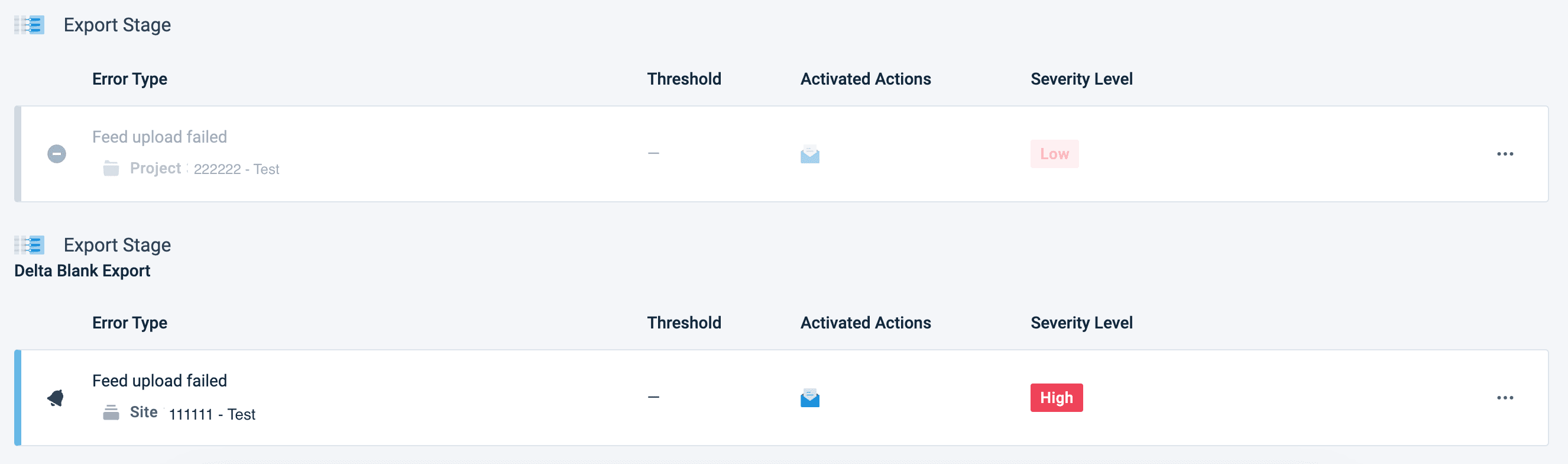1568x464 pixels.
Task: Click the bell icon on Site rule
Action: coord(56,398)
